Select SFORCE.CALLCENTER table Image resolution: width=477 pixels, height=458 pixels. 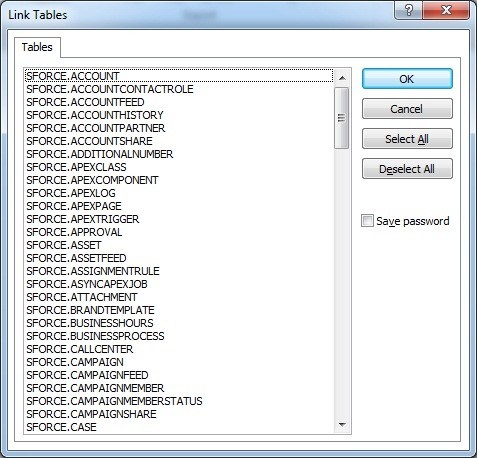[179, 349]
